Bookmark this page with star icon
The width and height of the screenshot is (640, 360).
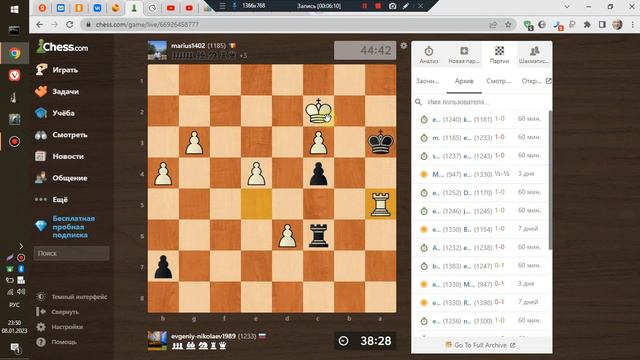click(x=508, y=24)
